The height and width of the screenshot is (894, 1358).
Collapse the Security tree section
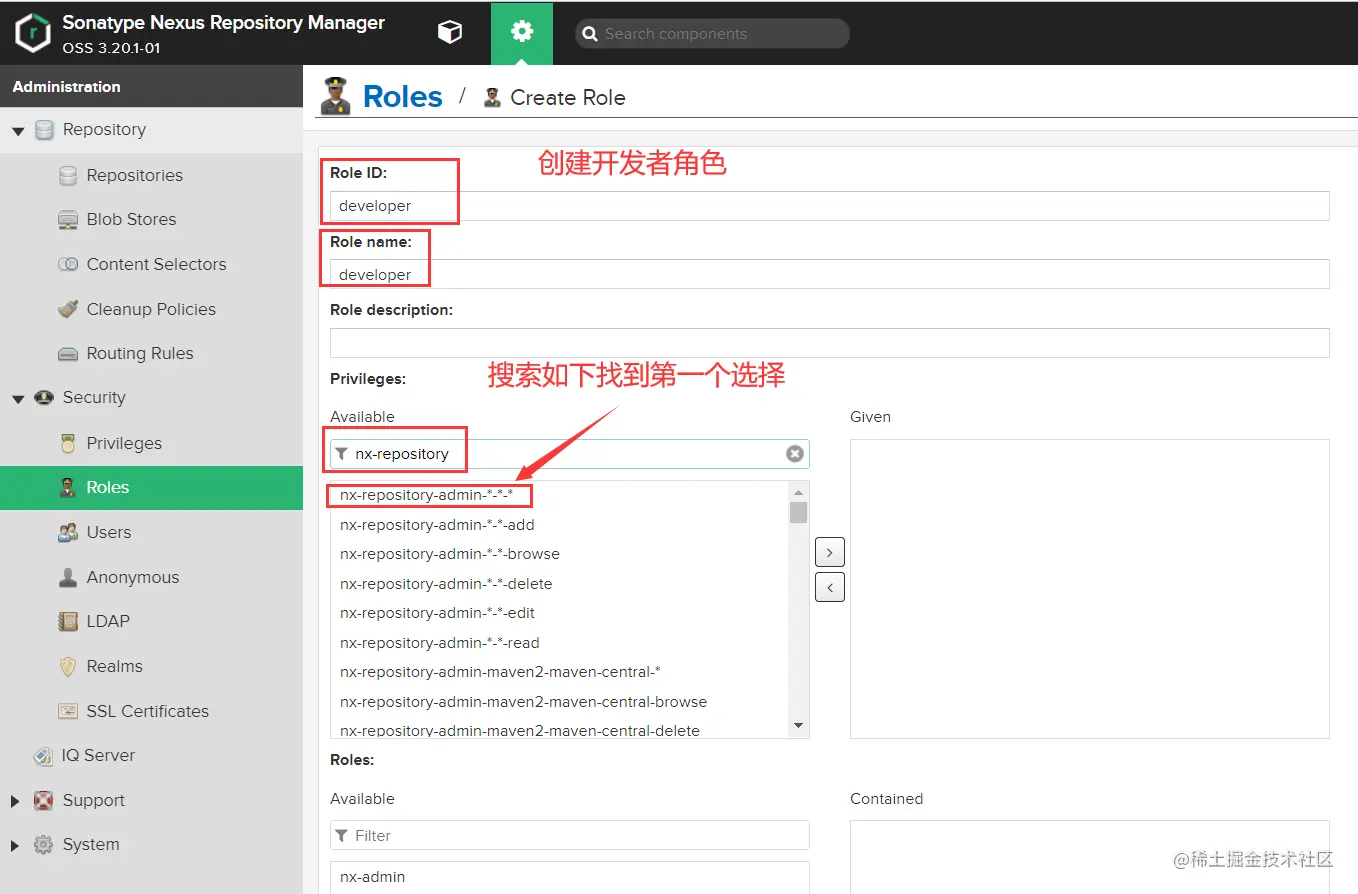tap(18, 399)
